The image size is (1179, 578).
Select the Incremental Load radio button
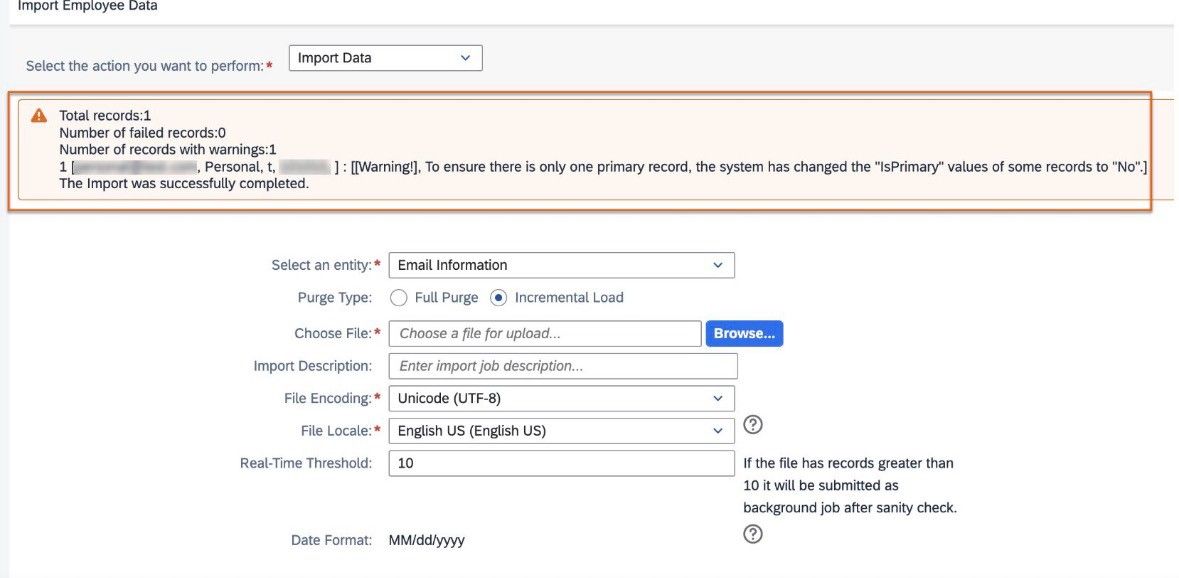point(498,298)
